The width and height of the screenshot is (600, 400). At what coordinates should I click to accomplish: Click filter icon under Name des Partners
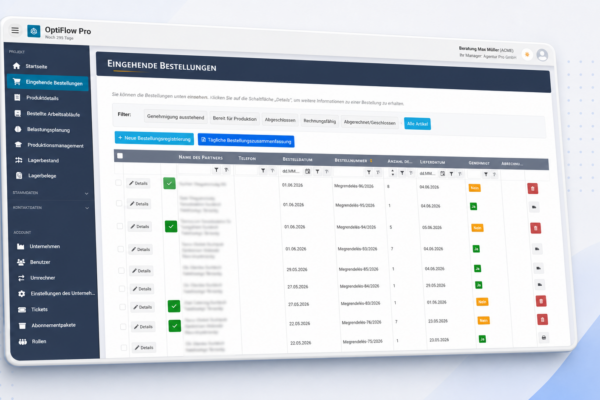coord(216,170)
